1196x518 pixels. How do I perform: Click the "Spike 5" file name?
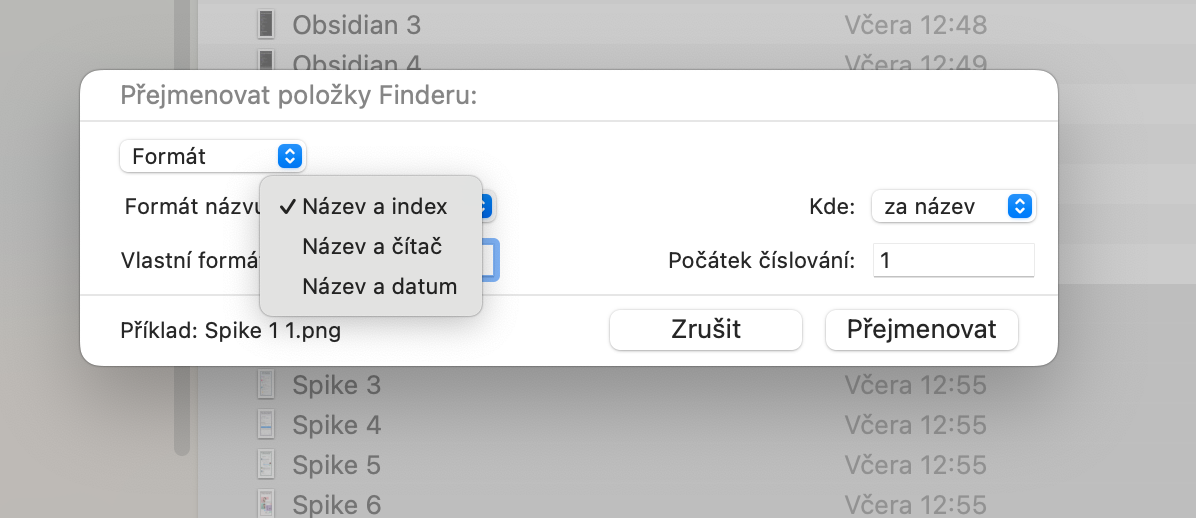[336, 465]
